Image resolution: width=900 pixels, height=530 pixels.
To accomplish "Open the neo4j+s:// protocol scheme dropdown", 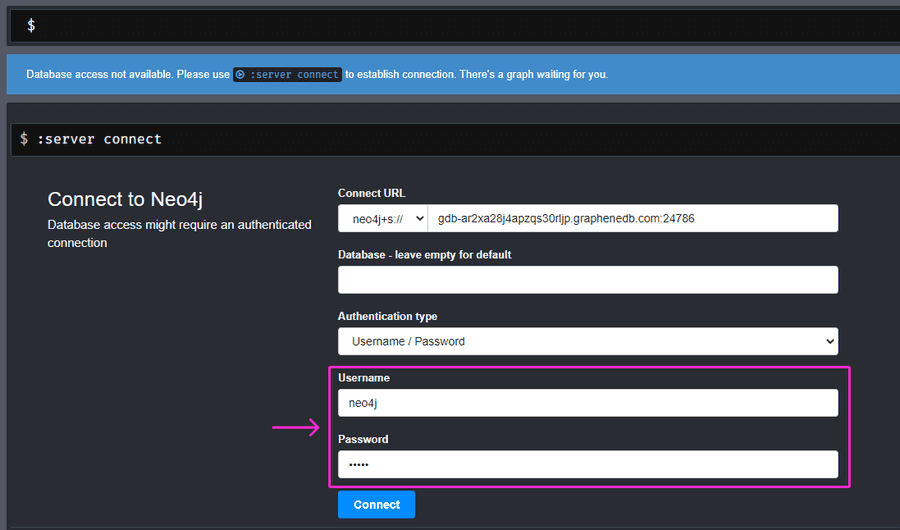I will tap(383, 218).
